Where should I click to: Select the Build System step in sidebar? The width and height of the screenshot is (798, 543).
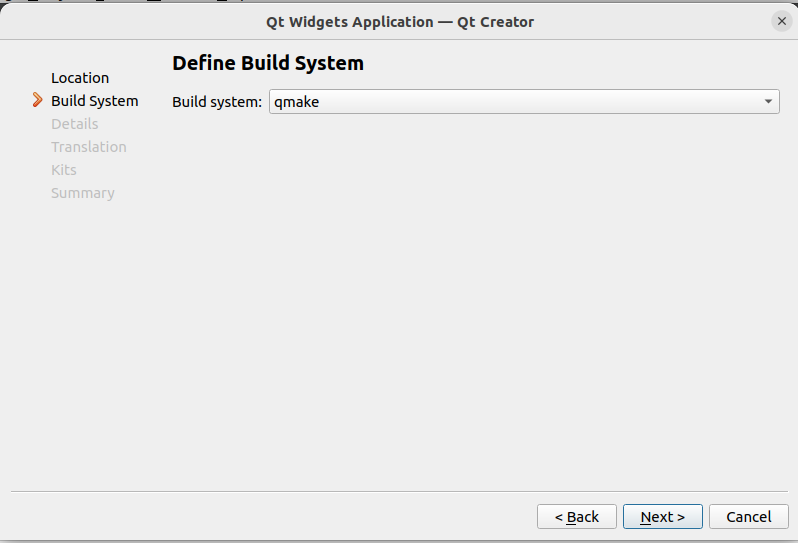[x=94, y=101]
